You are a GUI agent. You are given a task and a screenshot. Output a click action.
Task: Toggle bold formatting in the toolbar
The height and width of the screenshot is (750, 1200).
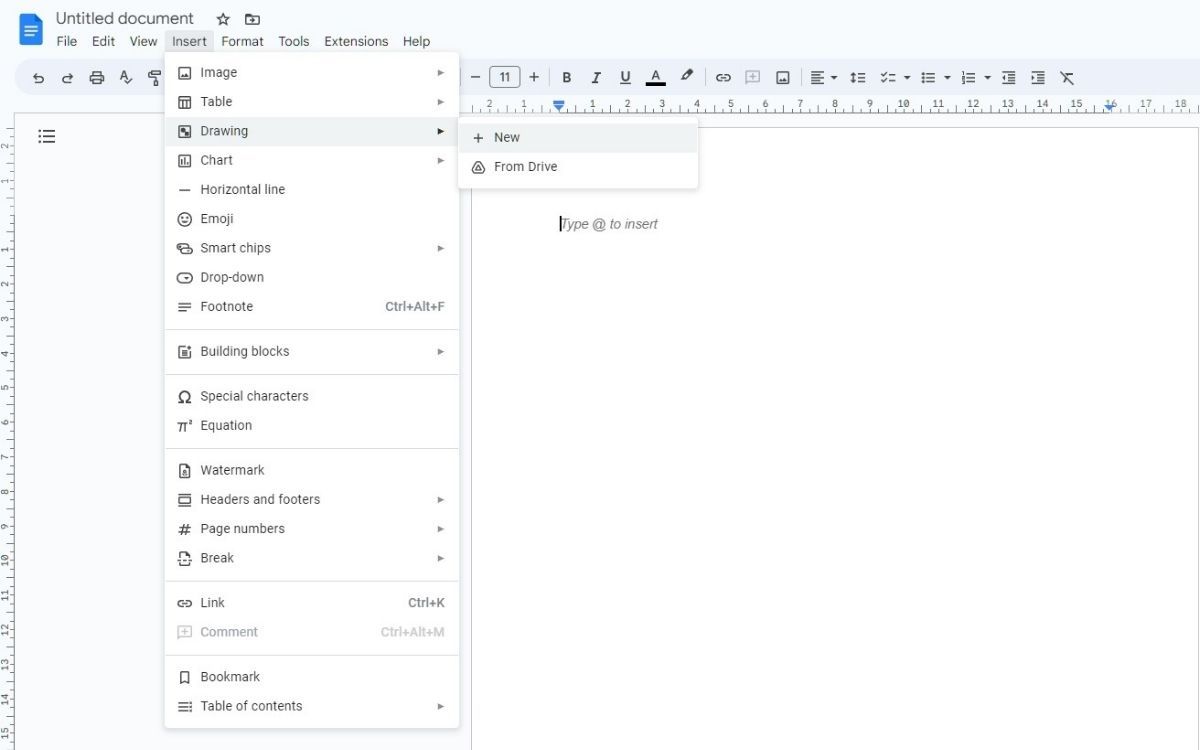pyautogui.click(x=567, y=77)
